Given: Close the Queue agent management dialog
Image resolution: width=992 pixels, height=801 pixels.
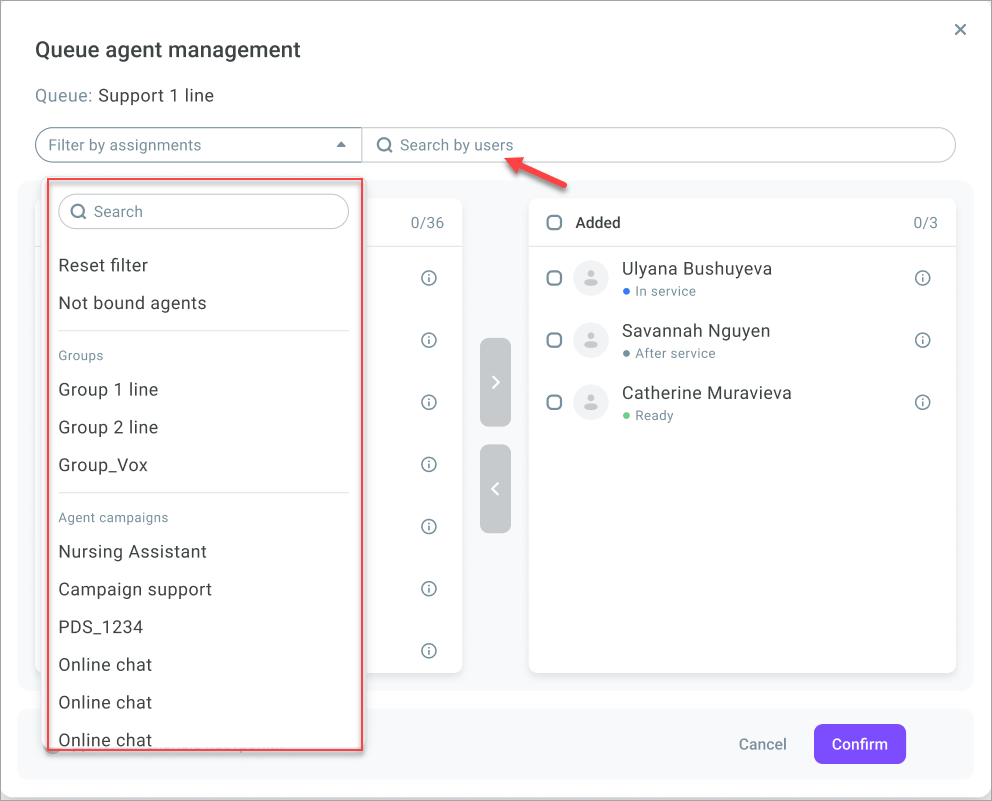Looking at the screenshot, I should tap(960, 30).
